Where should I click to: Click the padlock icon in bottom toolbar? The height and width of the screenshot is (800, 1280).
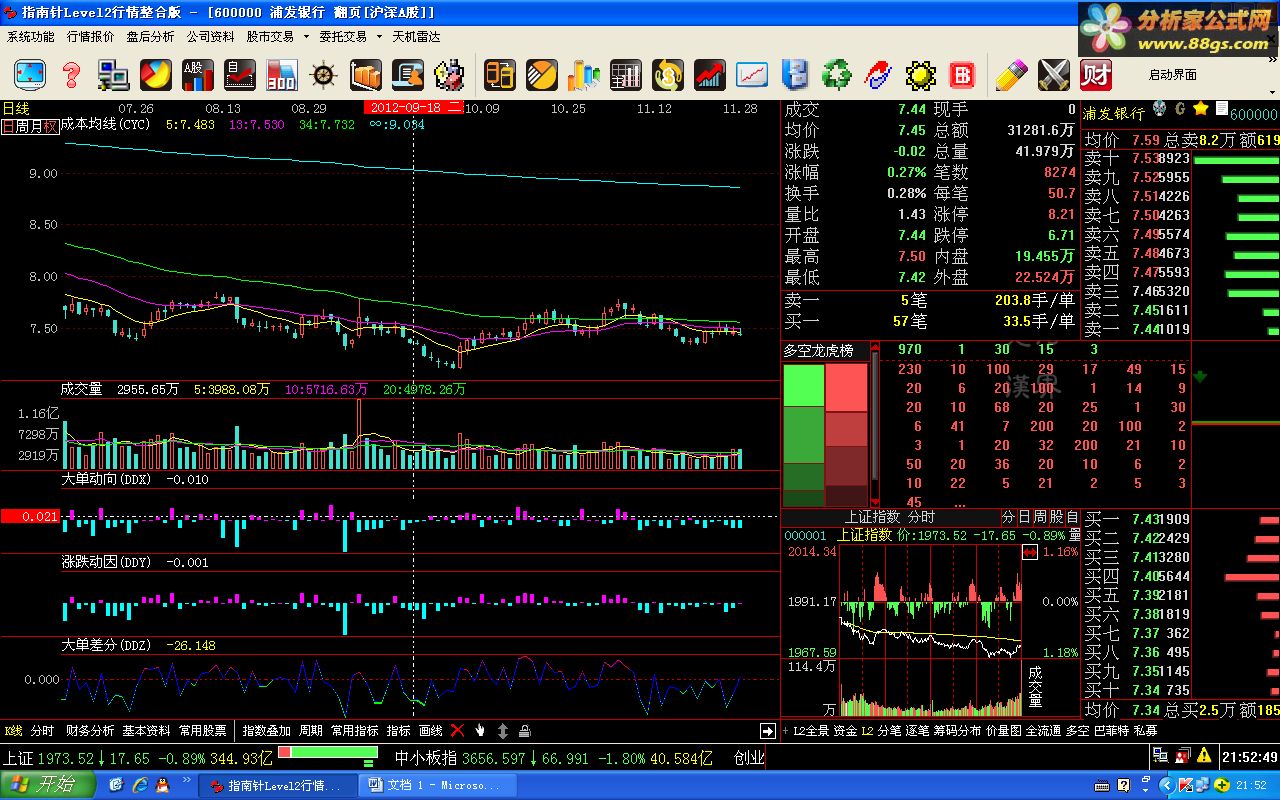[x=524, y=731]
